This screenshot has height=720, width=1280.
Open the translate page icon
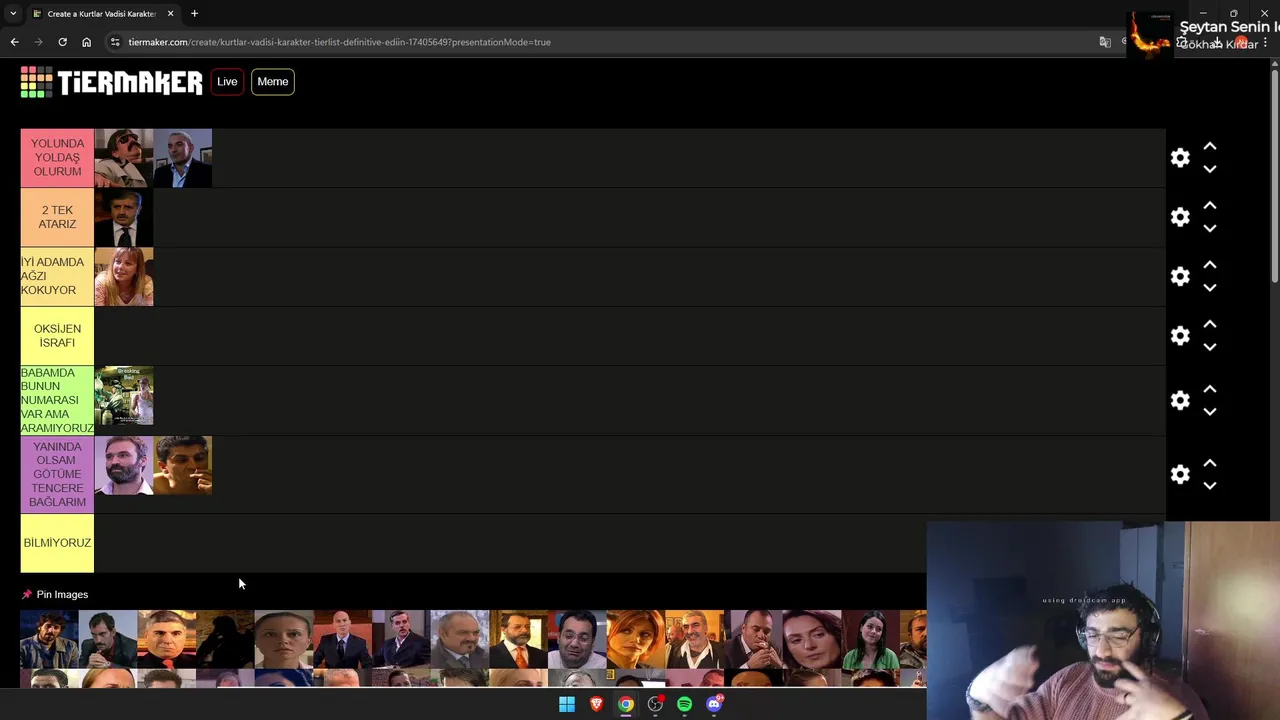click(x=1105, y=42)
